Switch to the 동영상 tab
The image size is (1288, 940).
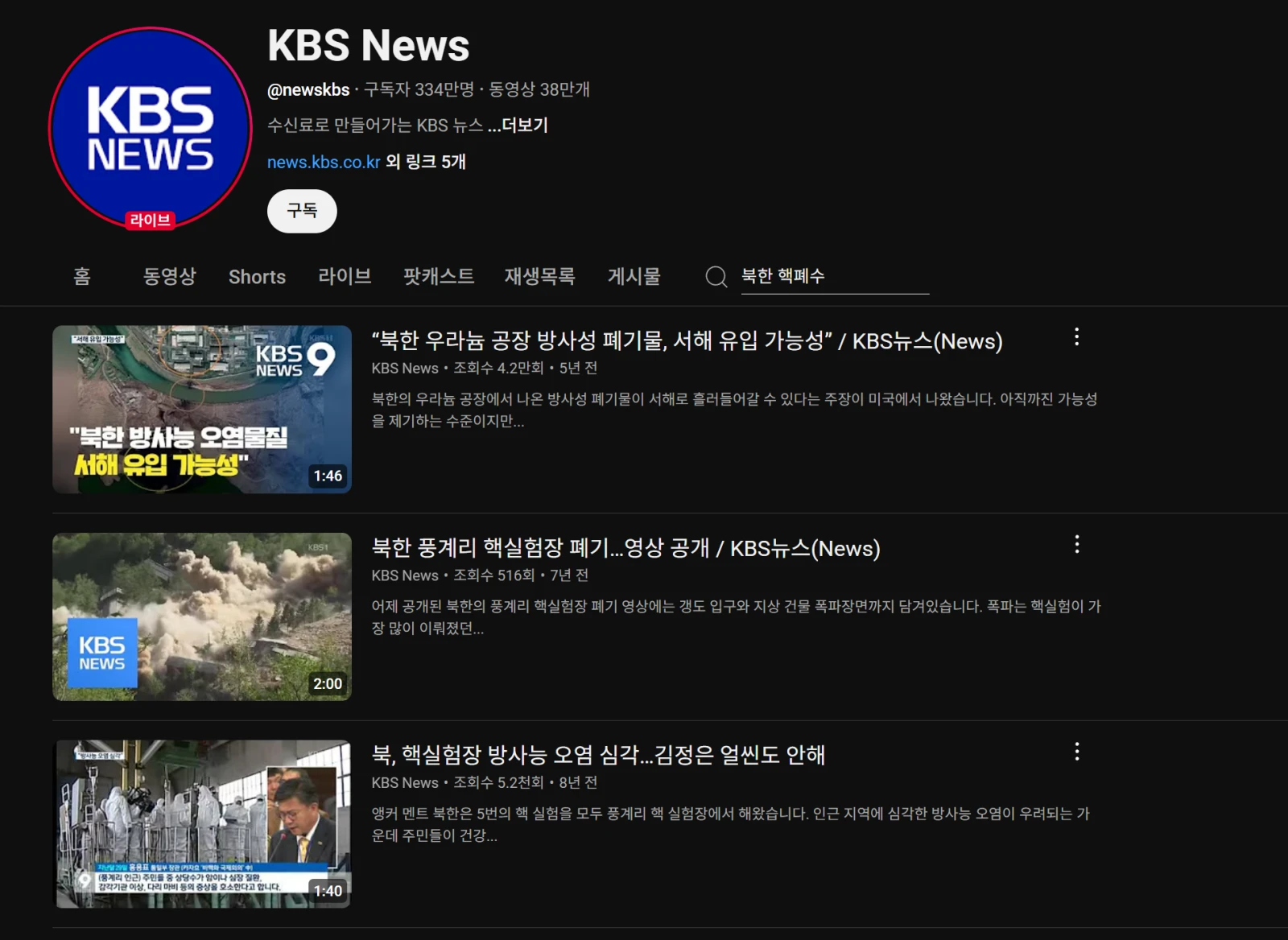(x=170, y=277)
